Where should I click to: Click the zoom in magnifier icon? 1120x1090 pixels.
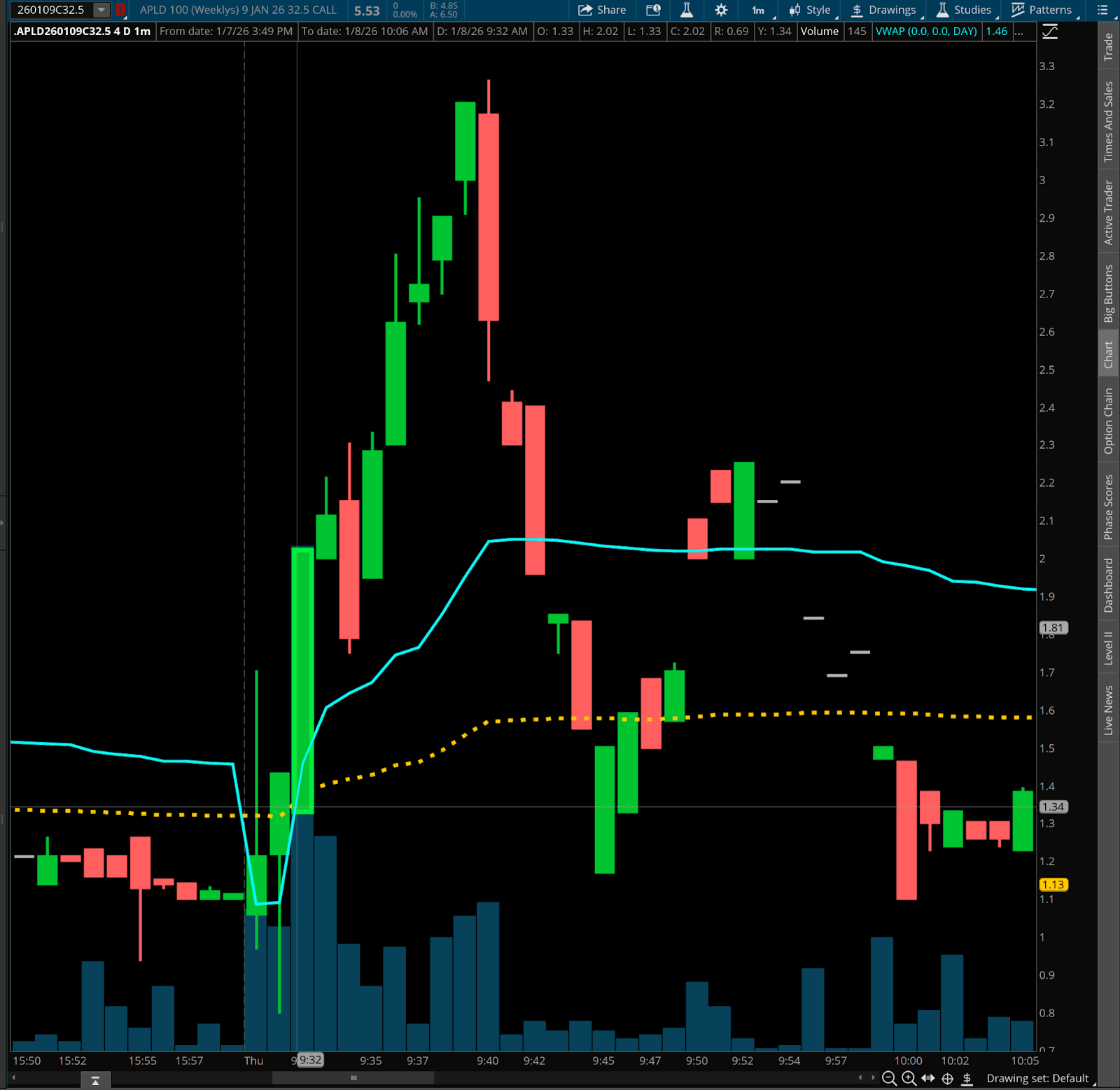909,1078
